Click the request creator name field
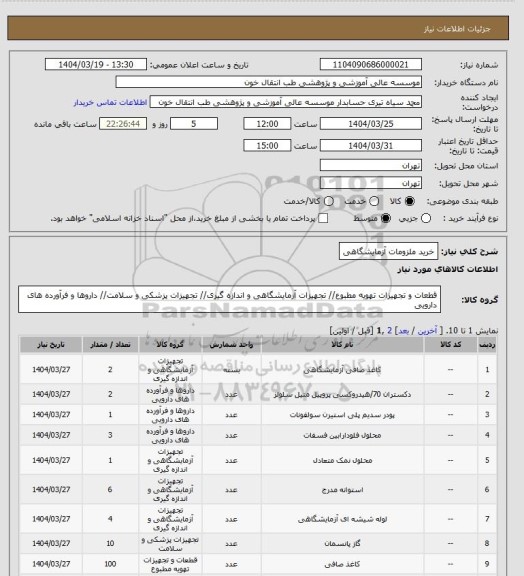Viewport: 524px width, 576px height. pos(286,102)
